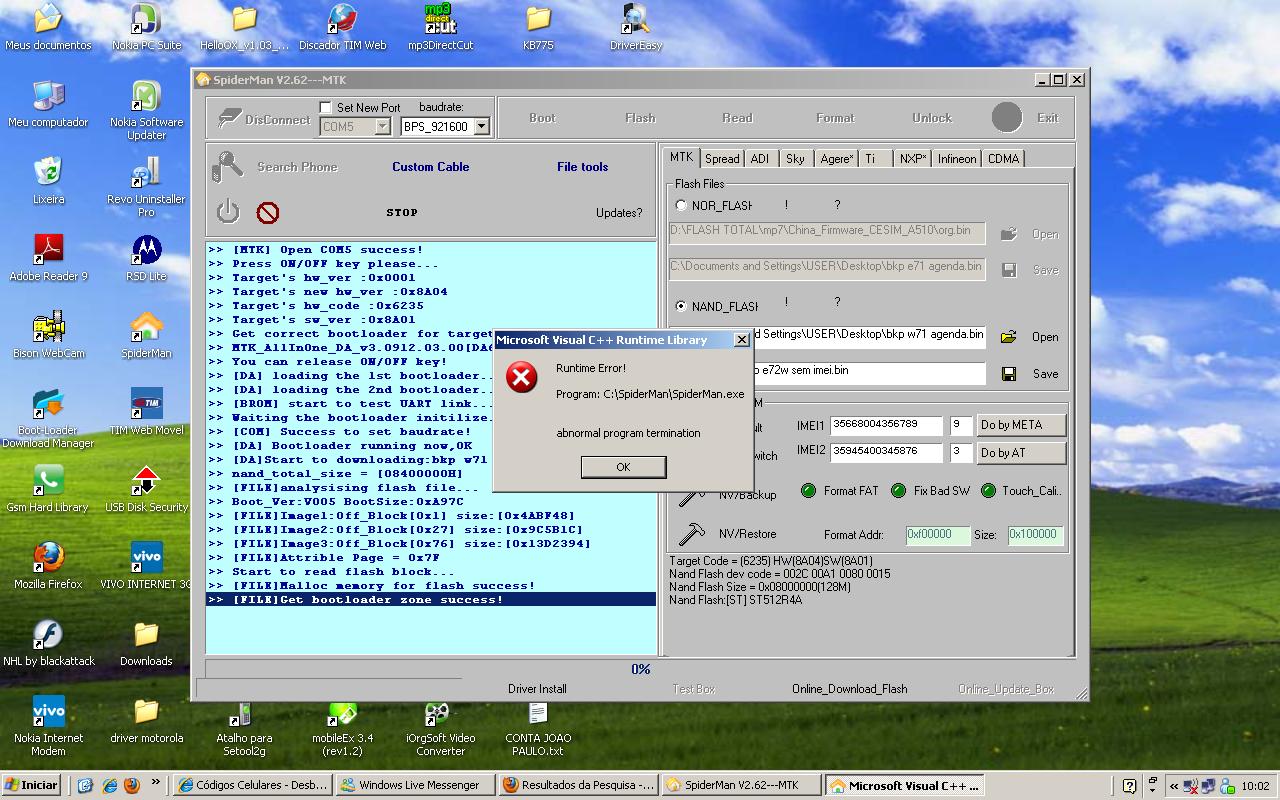Image resolution: width=1280 pixels, height=800 pixels.
Task: Switch to the Infineon tab
Action: pos(956,159)
